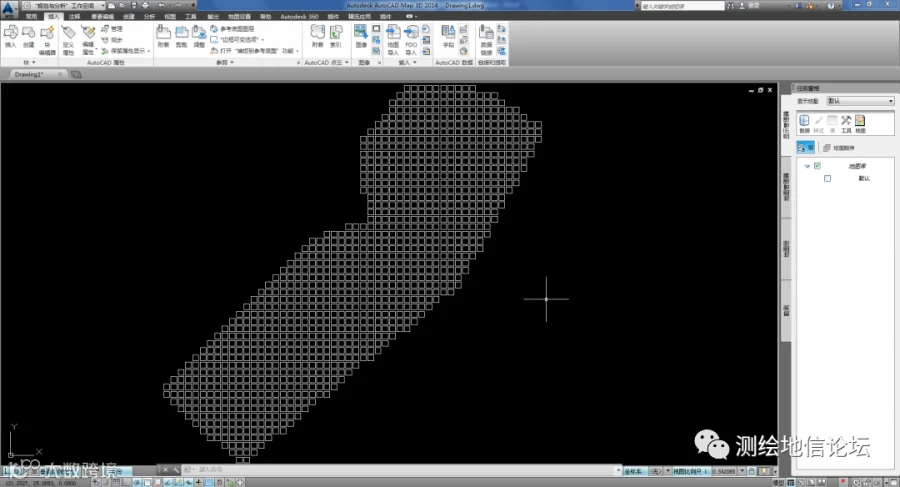Click Underlay Layers (参考底图图层) button

pyautogui.click(x=232, y=28)
